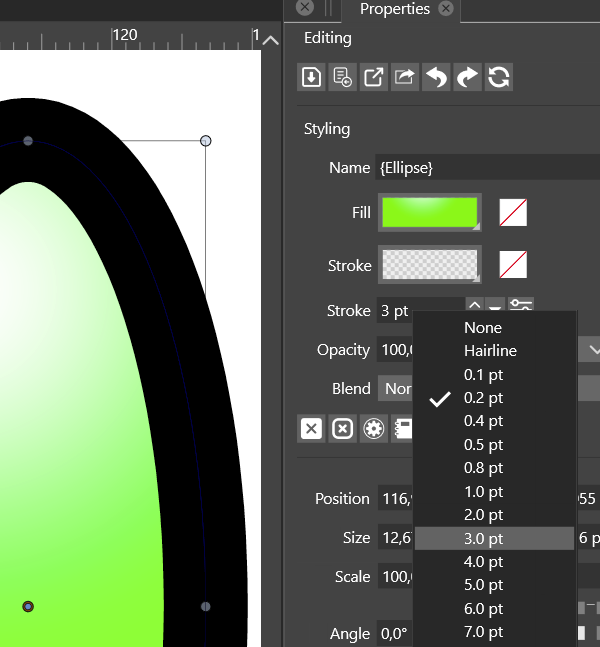Click the scroll-up chevron beside the ruler
This screenshot has height=647, width=600.
271,40
